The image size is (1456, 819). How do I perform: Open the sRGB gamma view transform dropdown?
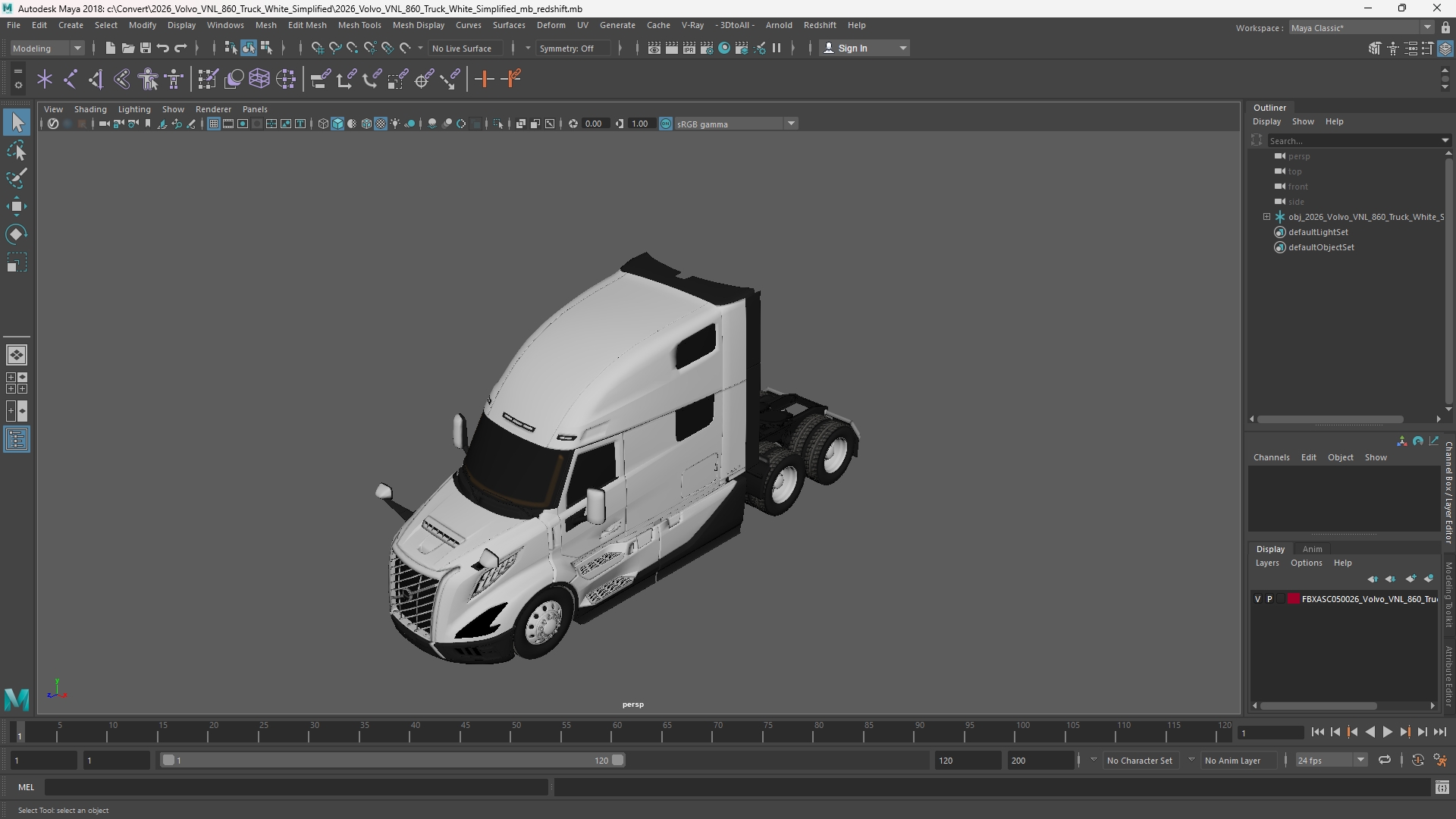pos(736,124)
